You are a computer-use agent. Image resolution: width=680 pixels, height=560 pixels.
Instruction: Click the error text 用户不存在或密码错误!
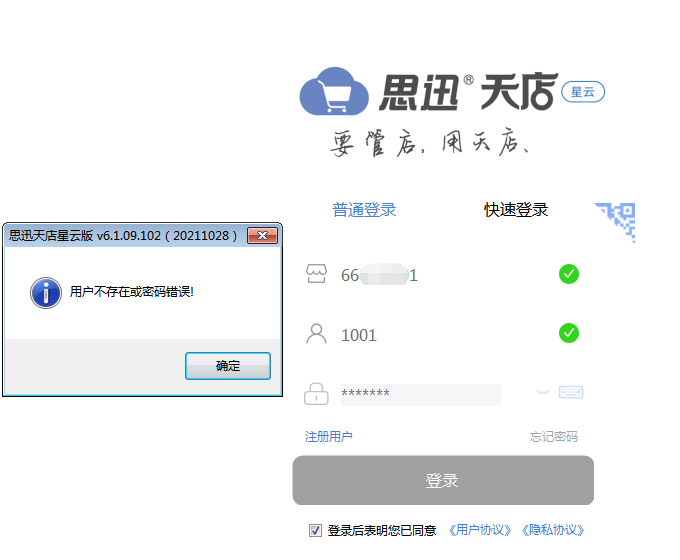tap(131, 292)
